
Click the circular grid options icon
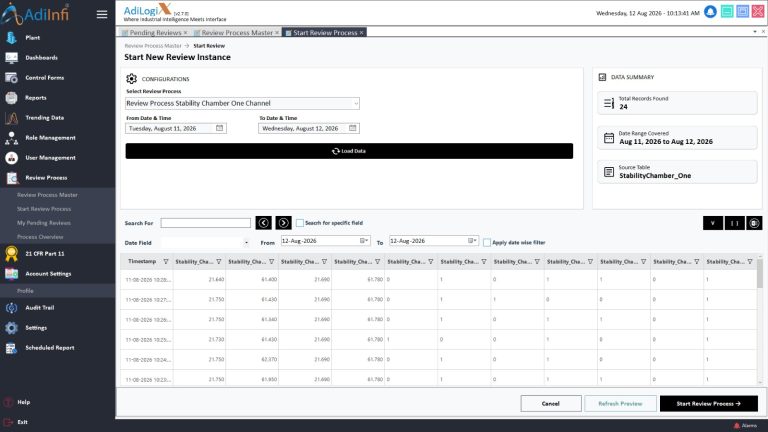coord(754,223)
